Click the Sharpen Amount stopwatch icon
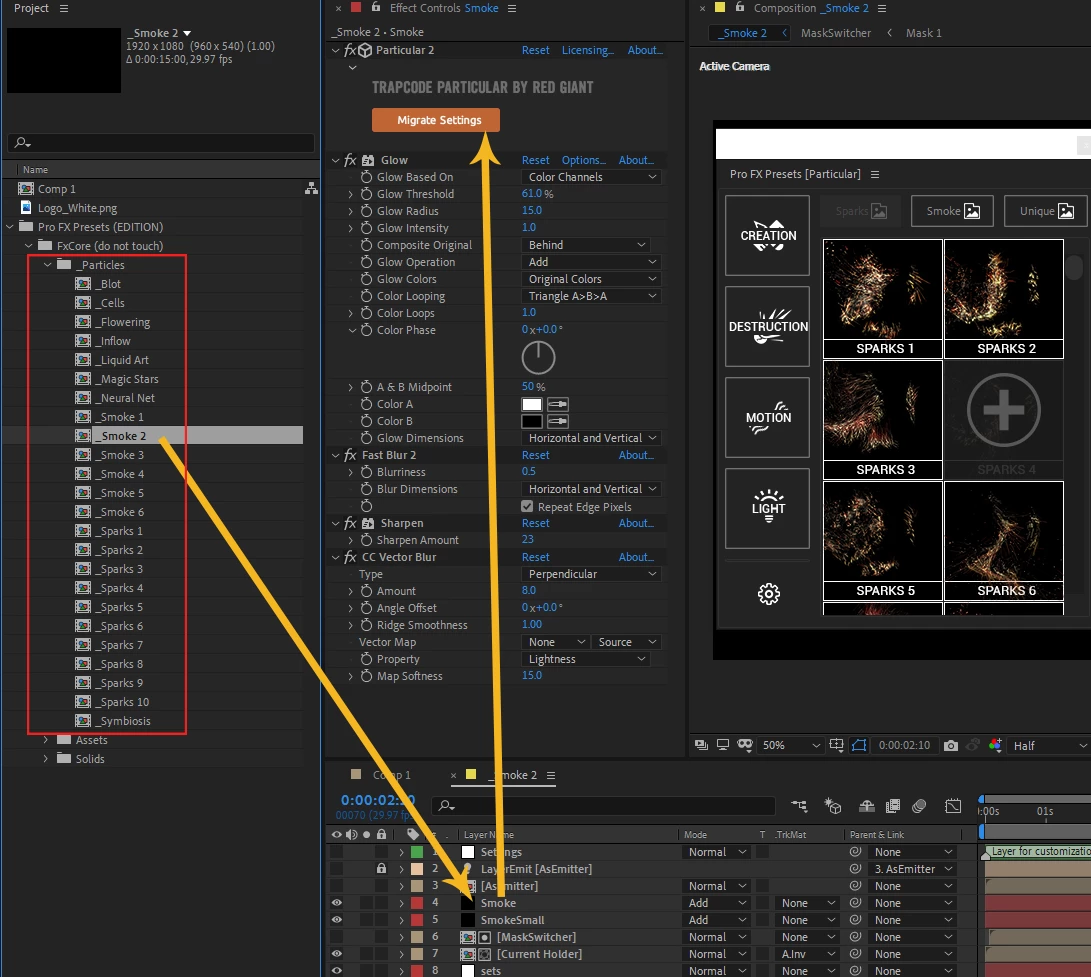This screenshot has width=1091, height=977. tap(366, 540)
